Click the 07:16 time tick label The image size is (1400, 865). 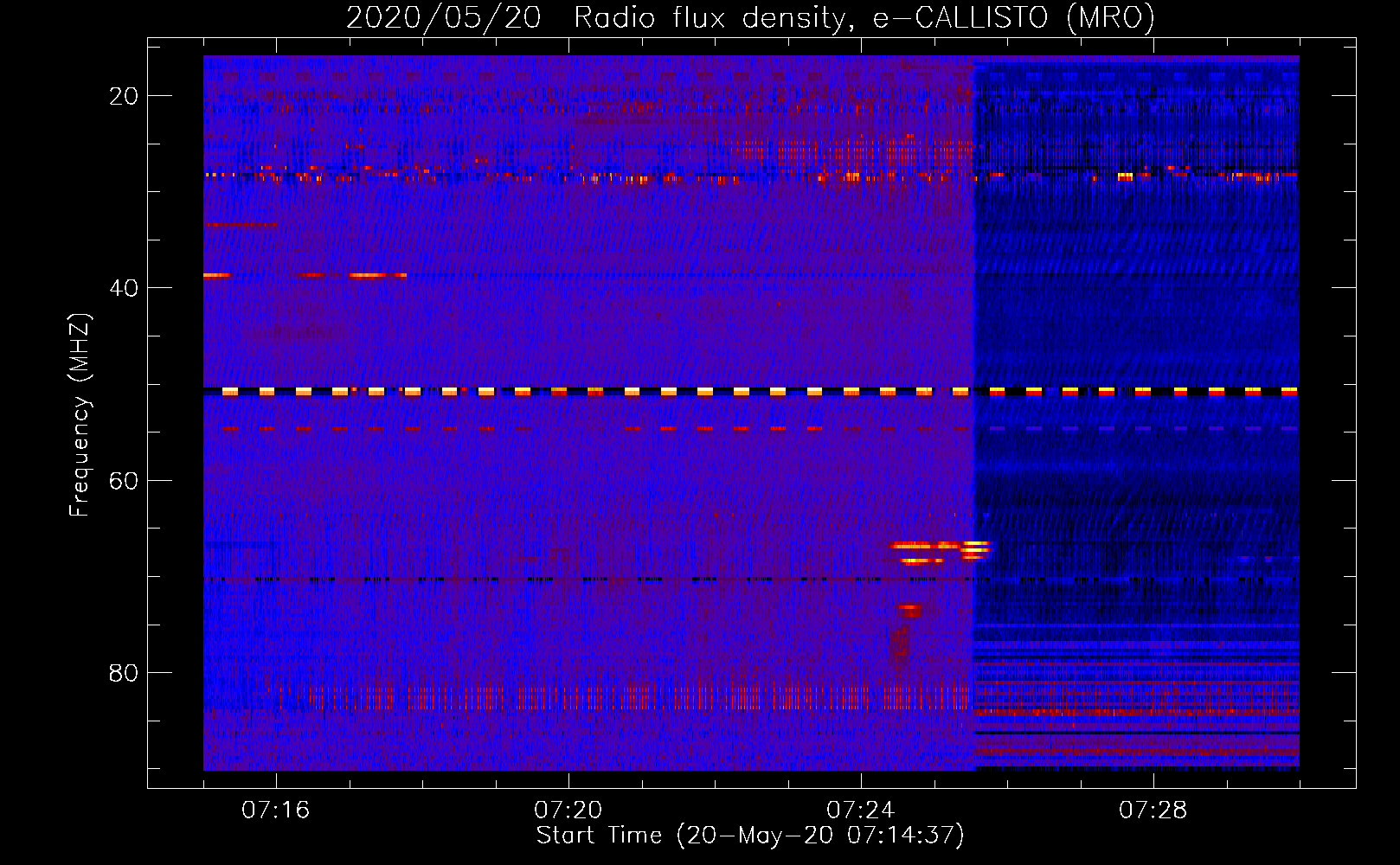(275, 810)
